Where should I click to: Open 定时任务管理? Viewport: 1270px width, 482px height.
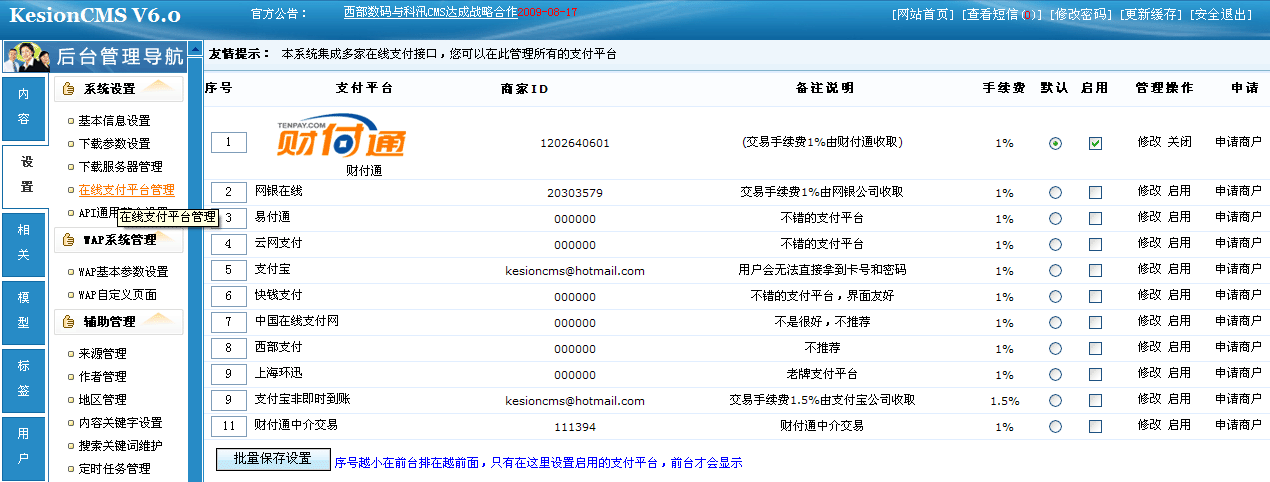114,469
